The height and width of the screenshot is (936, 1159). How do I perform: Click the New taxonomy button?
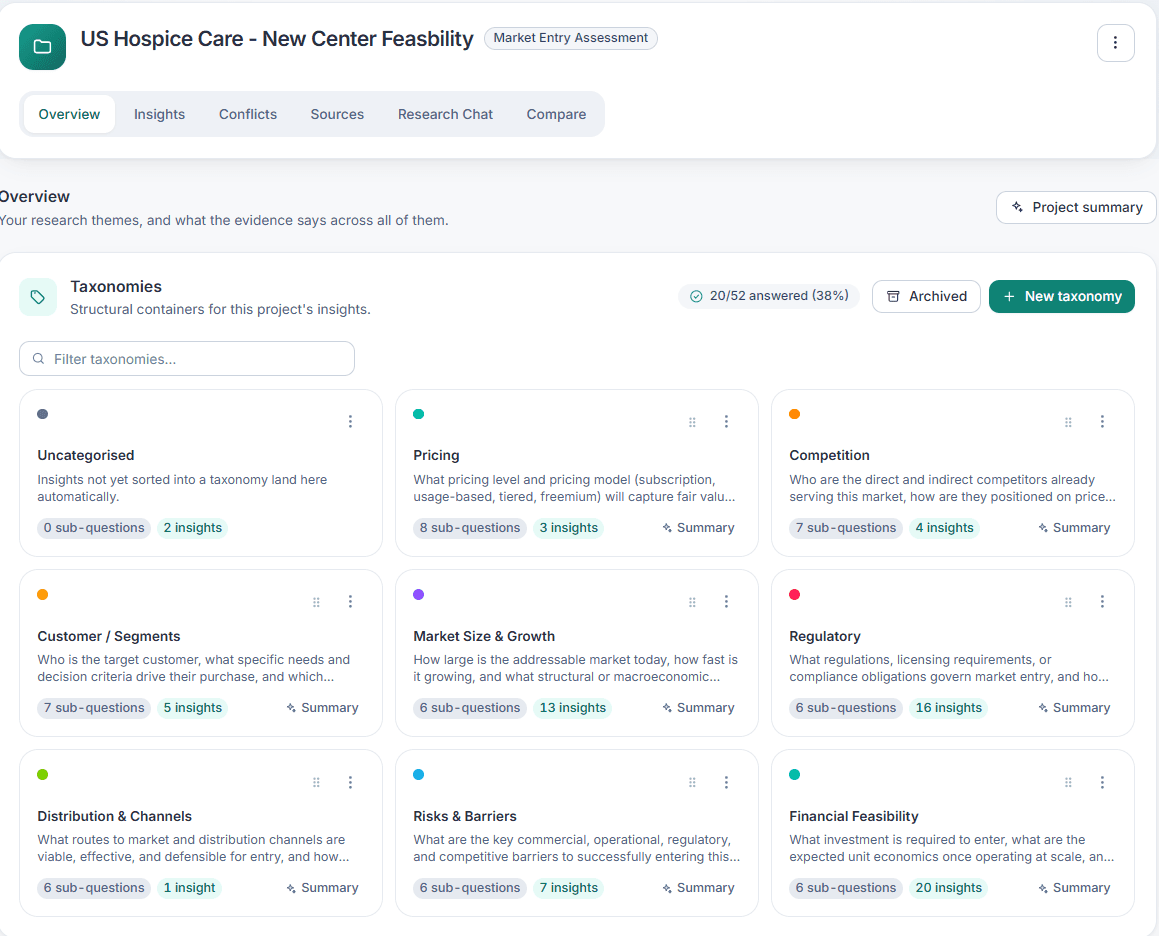(1061, 296)
